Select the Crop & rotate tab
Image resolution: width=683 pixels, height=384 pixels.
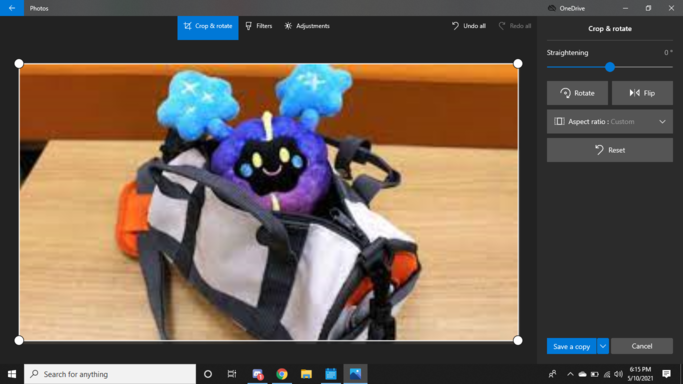208,26
